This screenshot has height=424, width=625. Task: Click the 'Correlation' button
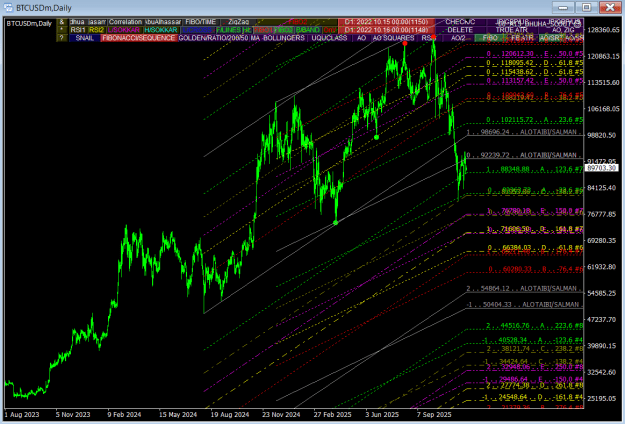coord(125,22)
